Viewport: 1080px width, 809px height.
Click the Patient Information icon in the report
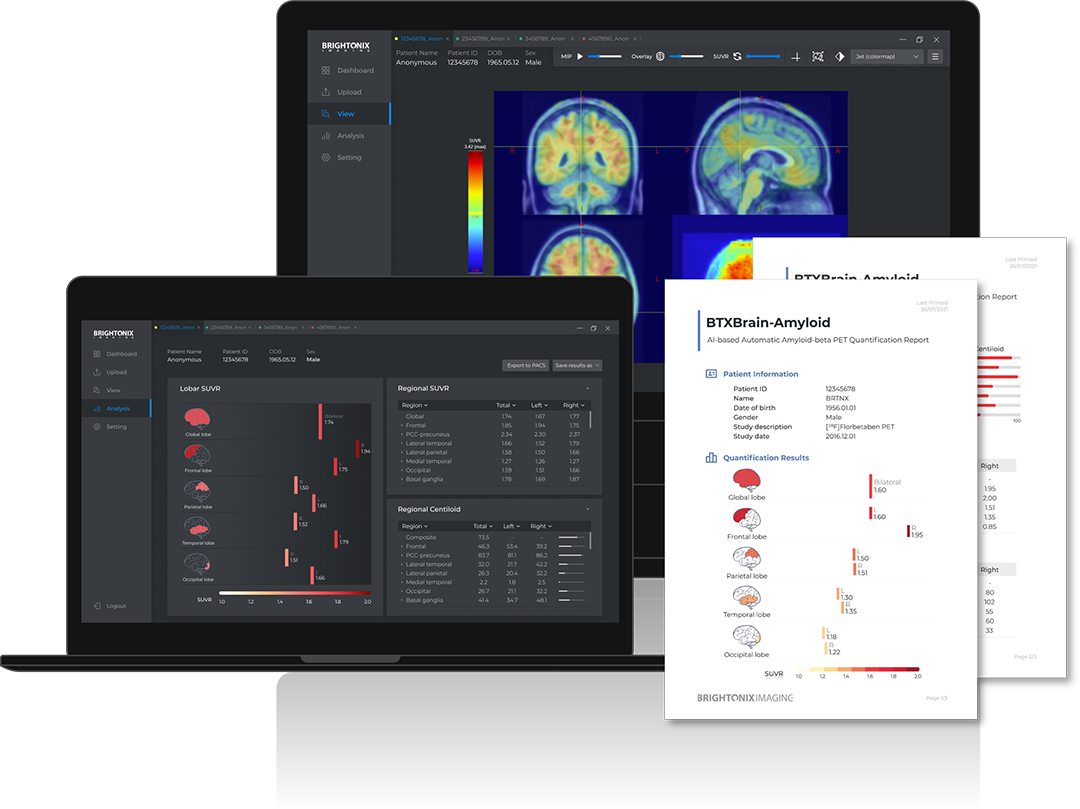tap(711, 374)
